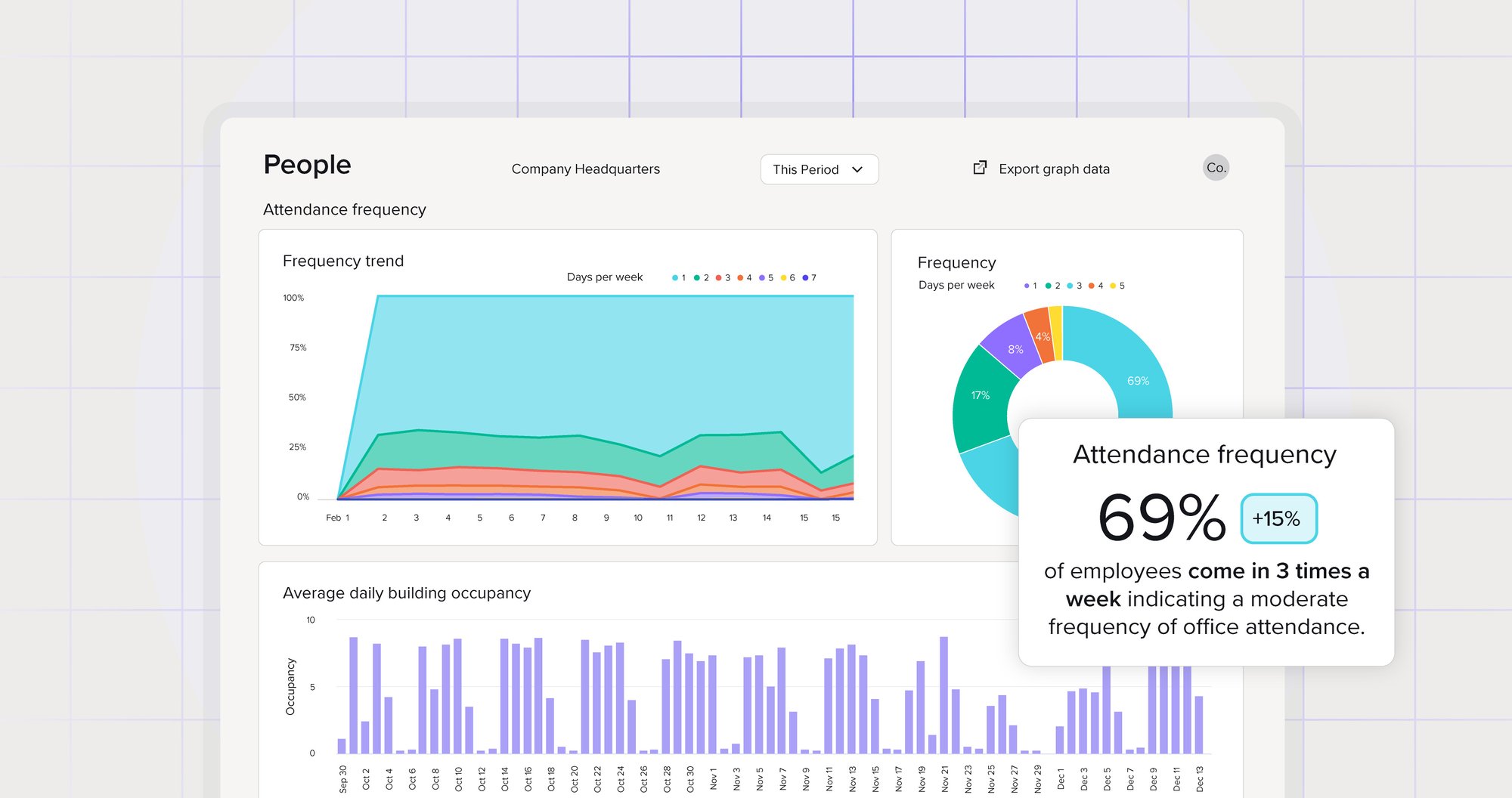Select Company Headquarters location label
The width and height of the screenshot is (1512, 798).
tap(586, 169)
